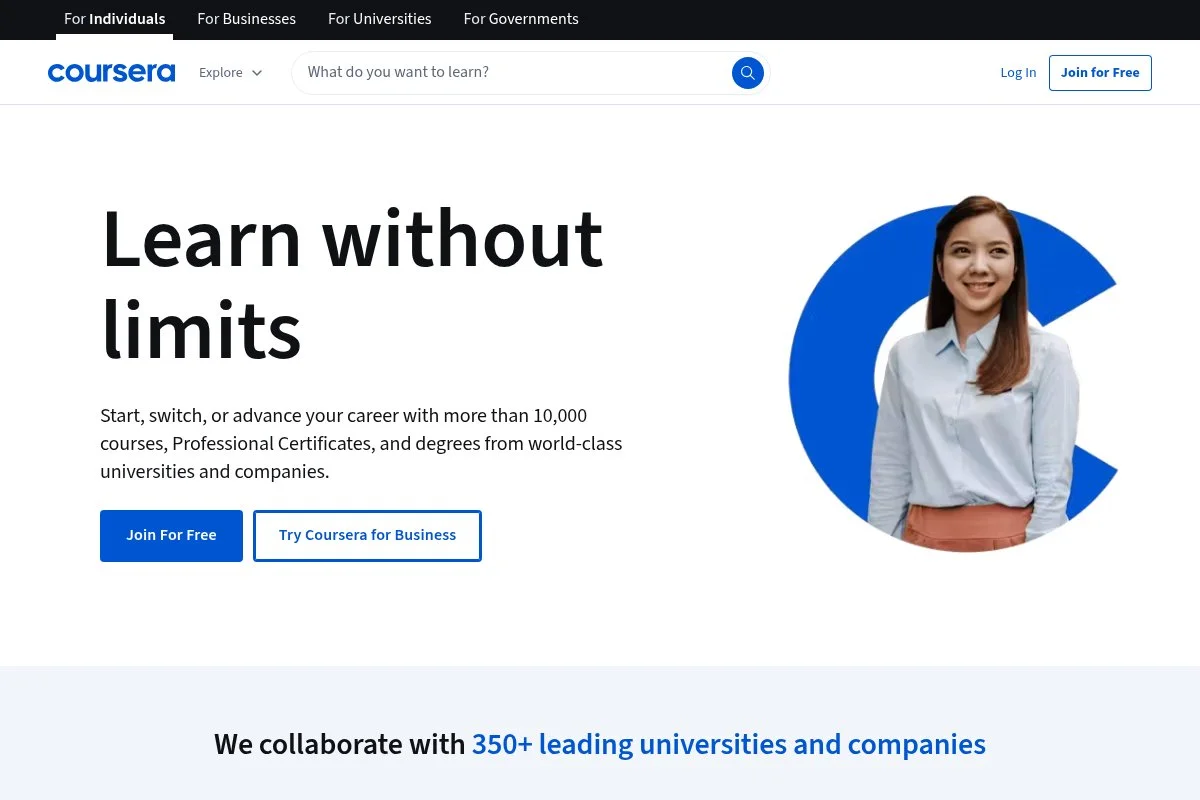Click the blue search magnifier button

(x=747, y=72)
